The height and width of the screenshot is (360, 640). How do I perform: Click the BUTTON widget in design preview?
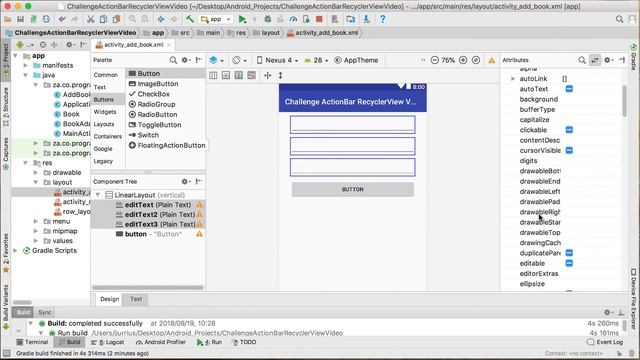coord(353,189)
